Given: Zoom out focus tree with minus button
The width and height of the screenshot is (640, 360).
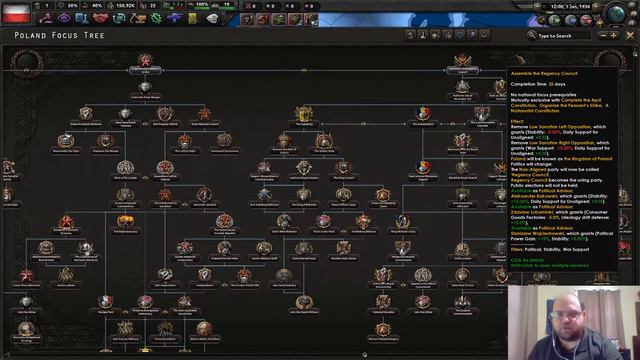Looking at the screenshot, I should [603, 36].
